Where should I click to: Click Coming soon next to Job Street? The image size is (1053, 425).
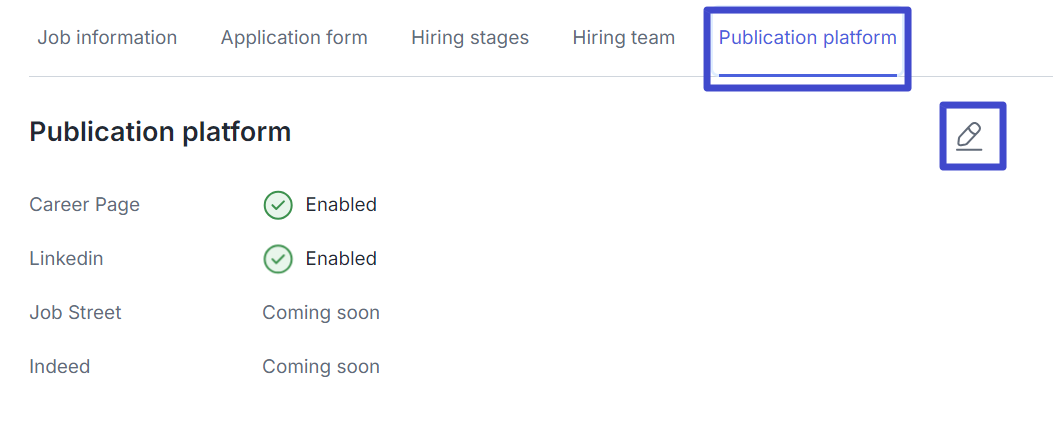pos(321,313)
